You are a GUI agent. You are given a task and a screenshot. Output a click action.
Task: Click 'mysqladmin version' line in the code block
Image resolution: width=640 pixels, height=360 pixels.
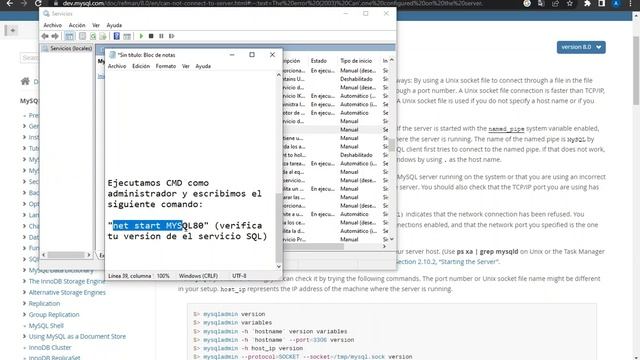(x=234, y=314)
